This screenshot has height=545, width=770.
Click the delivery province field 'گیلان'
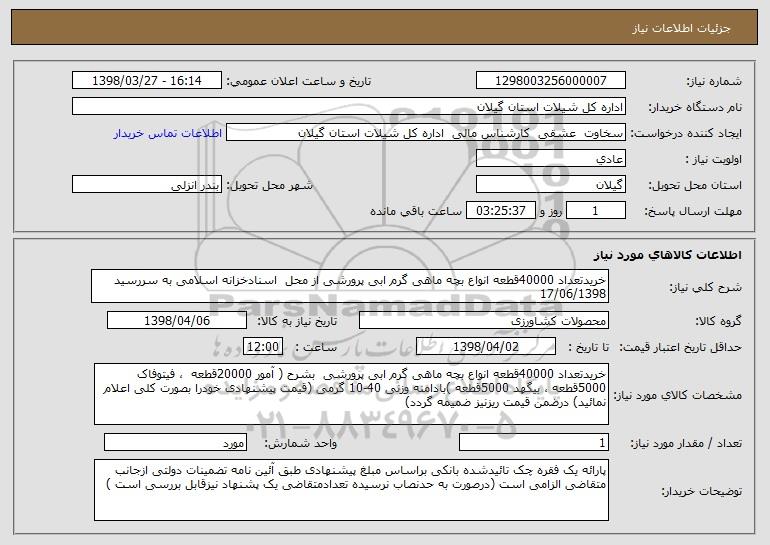[x=550, y=185]
